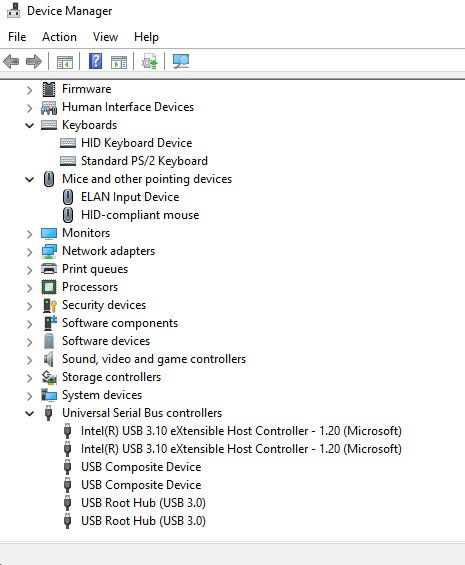Click the Update driver software toolbar icon
Image resolution: width=465 pixels, height=565 pixels.
point(150,62)
